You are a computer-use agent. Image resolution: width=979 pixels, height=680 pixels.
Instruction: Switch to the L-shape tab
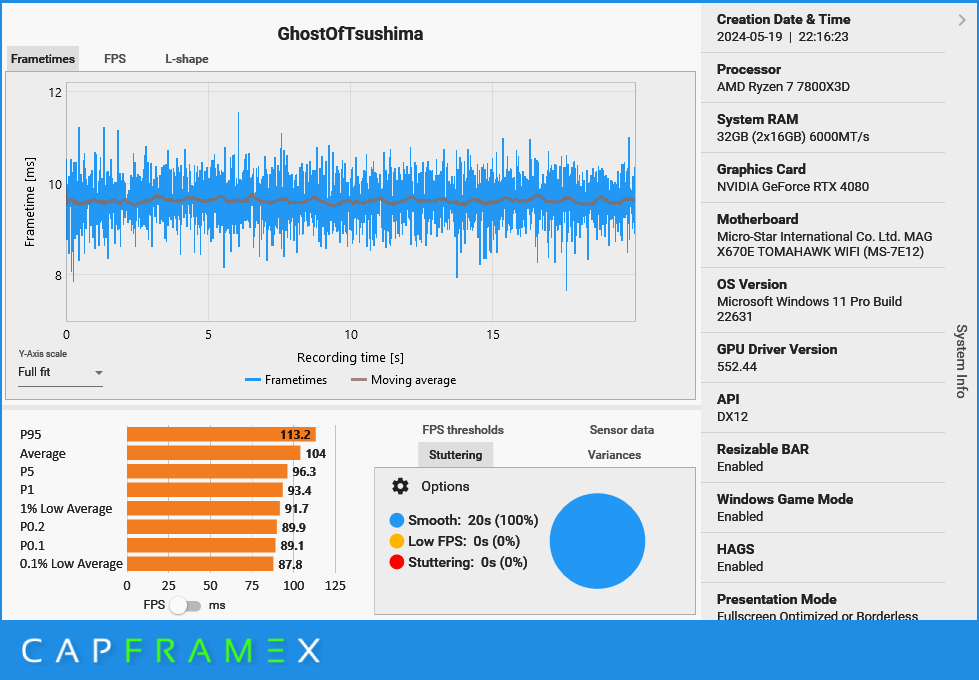(x=187, y=59)
